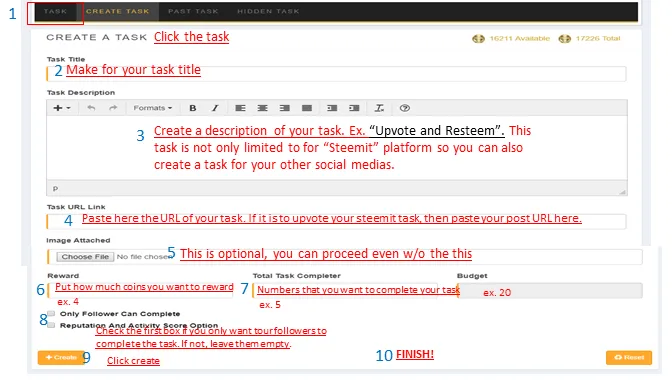
Task: Open the editor help icon
Action: pos(405,108)
